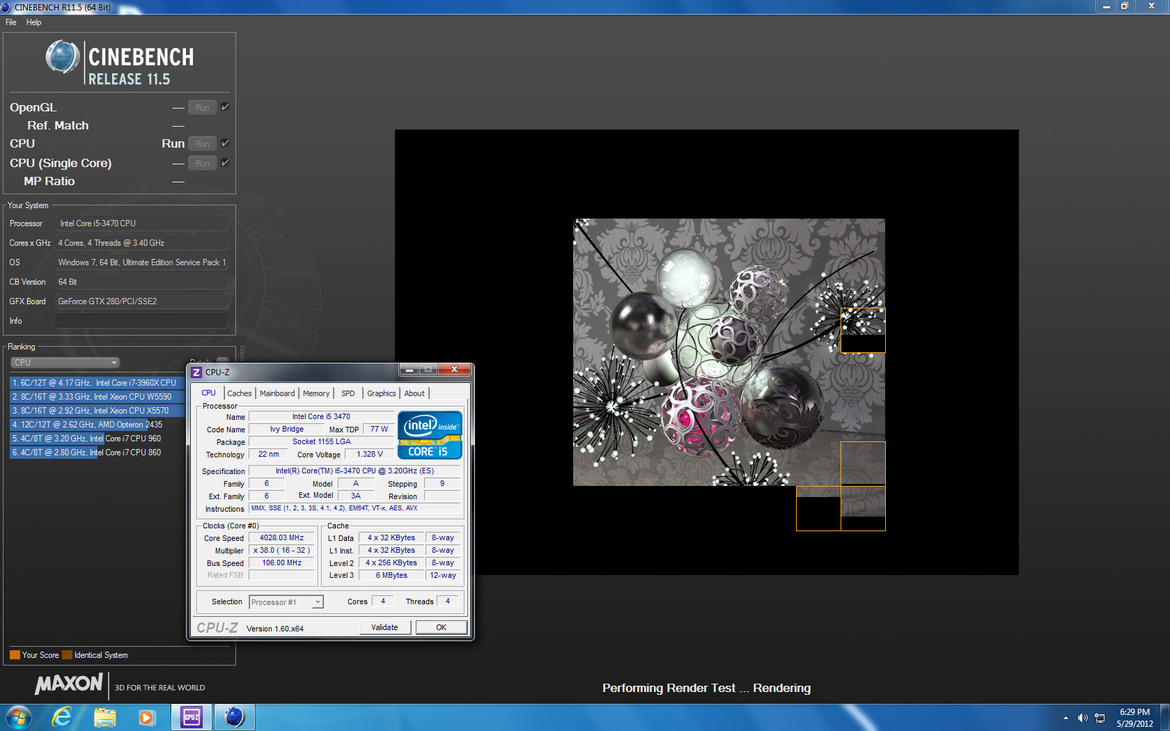This screenshot has width=1170, height=731.
Task: Click CPU-Z Core Voltage value '1.328 V'
Action: (369, 454)
